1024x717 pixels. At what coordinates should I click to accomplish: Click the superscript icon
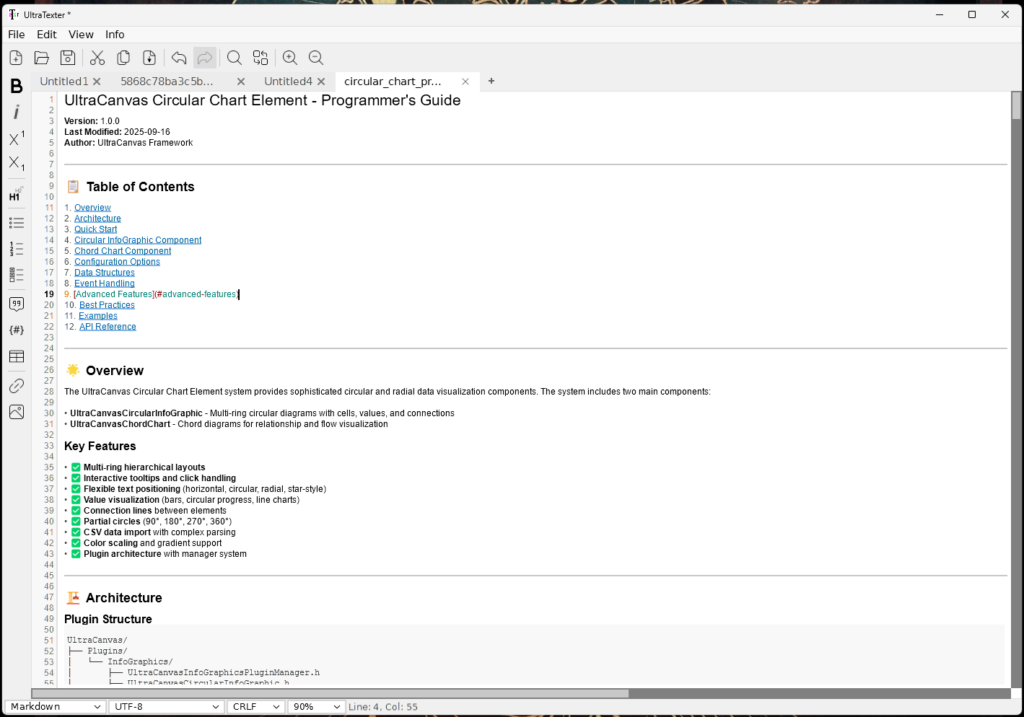pos(16,139)
